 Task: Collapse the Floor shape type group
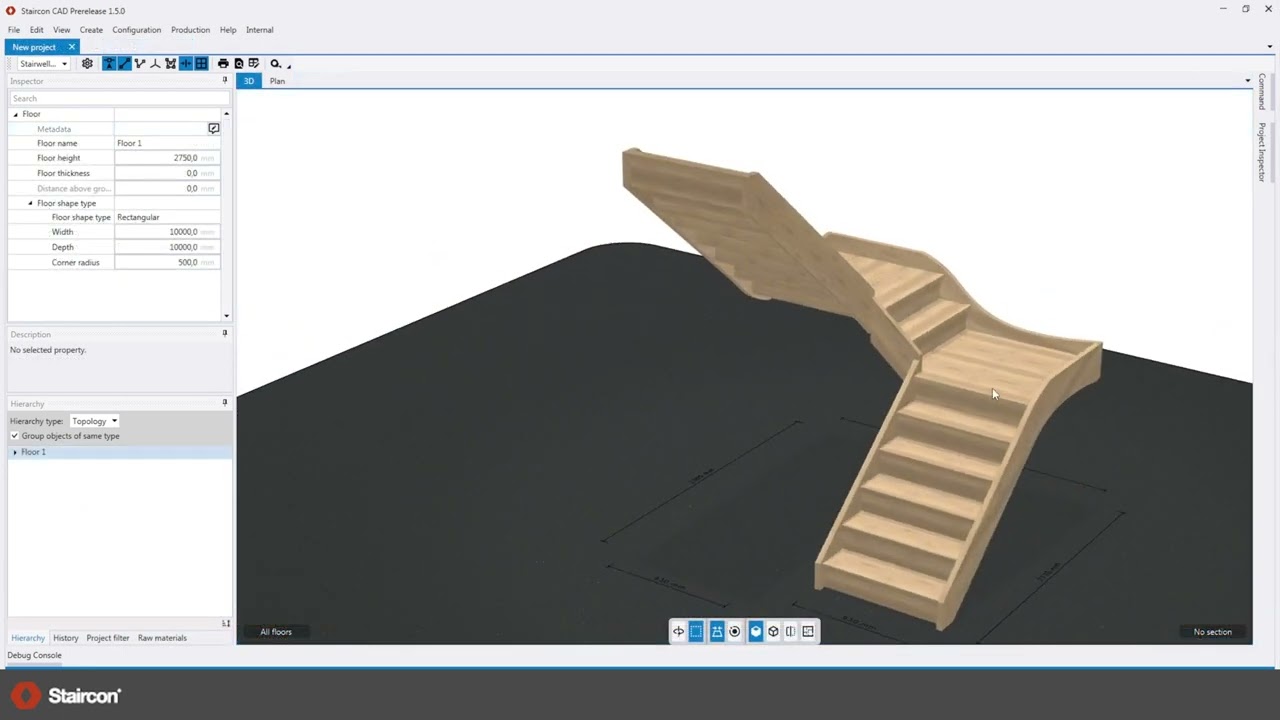click(30, 203)
